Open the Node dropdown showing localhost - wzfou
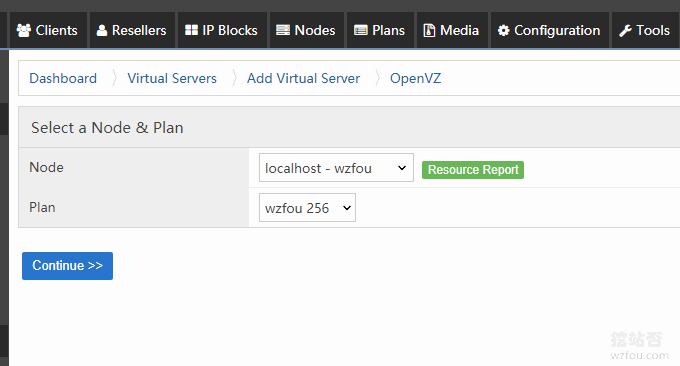 pyautogui.click(x=336, y=167)
